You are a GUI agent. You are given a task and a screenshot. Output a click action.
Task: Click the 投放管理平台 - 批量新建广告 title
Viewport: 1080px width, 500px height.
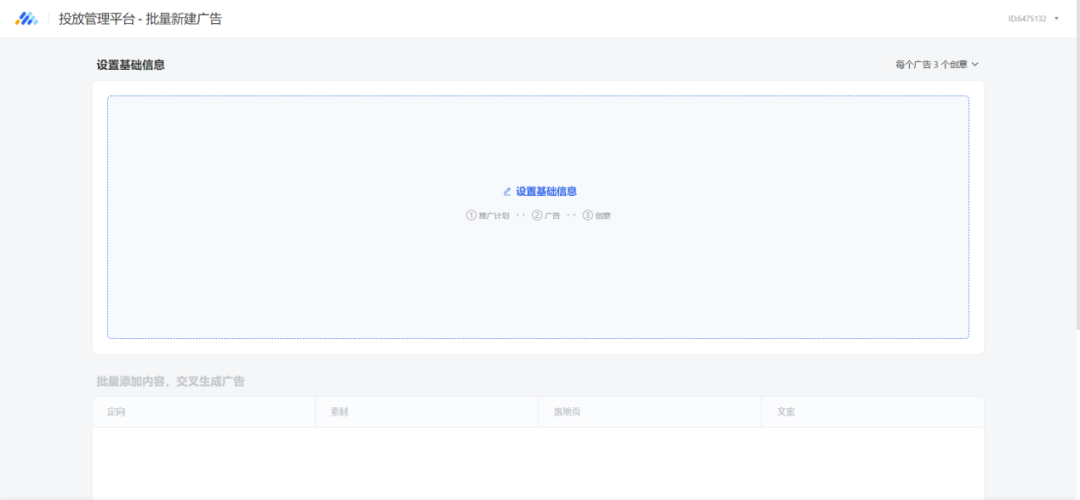click(140, 19)
